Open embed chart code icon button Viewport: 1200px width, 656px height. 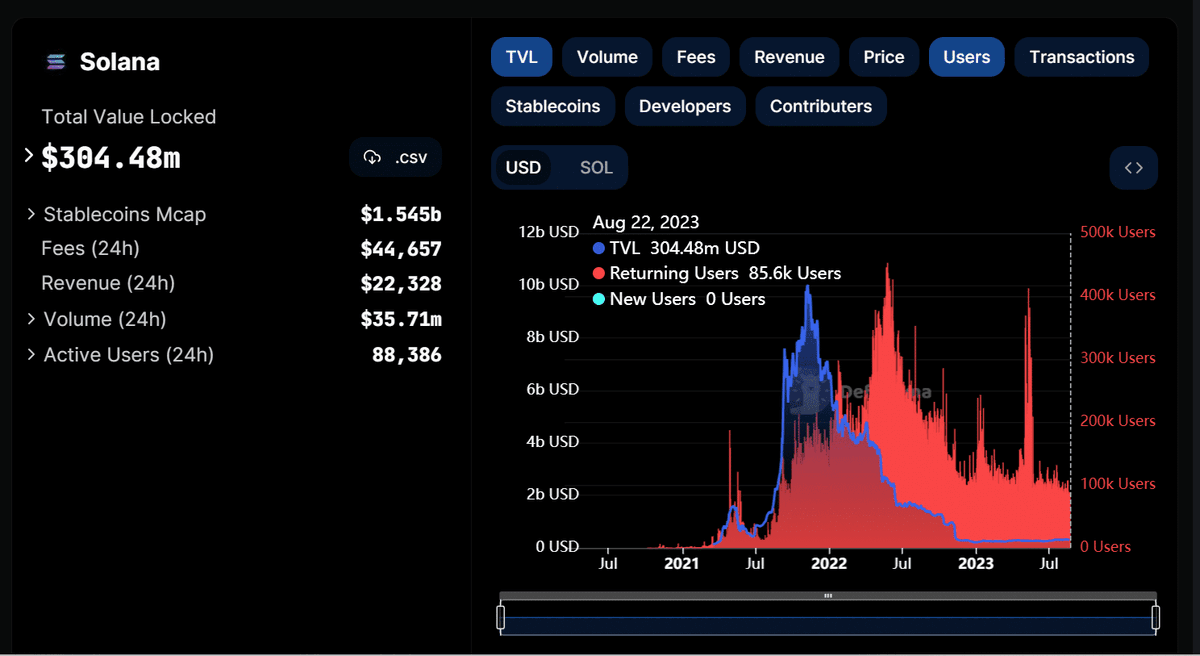coord(1133,168)
